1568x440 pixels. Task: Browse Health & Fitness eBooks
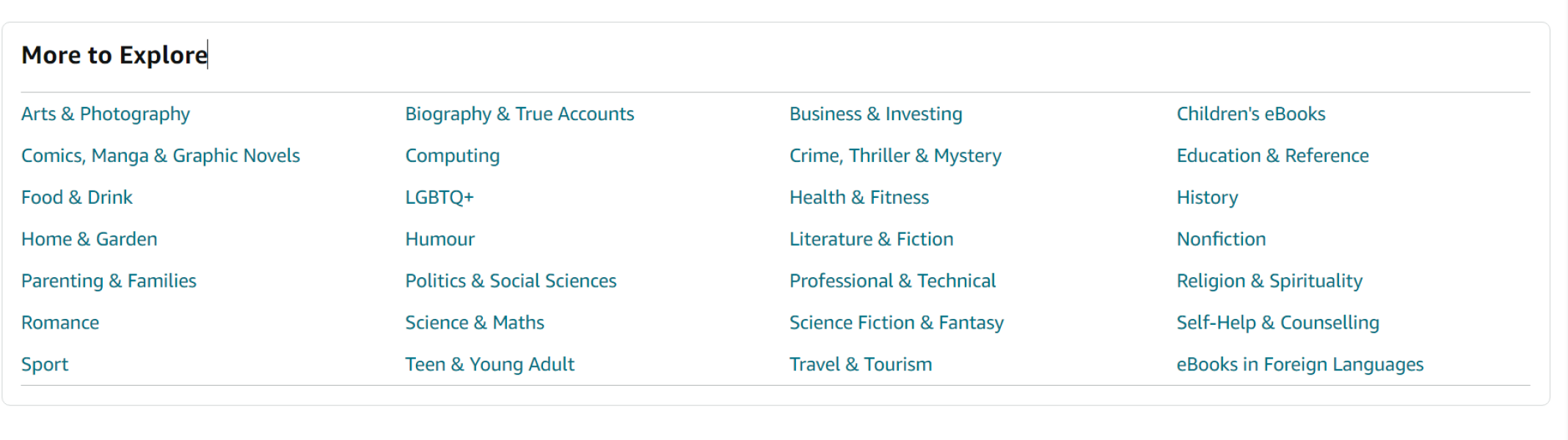(x=858, y=197)
